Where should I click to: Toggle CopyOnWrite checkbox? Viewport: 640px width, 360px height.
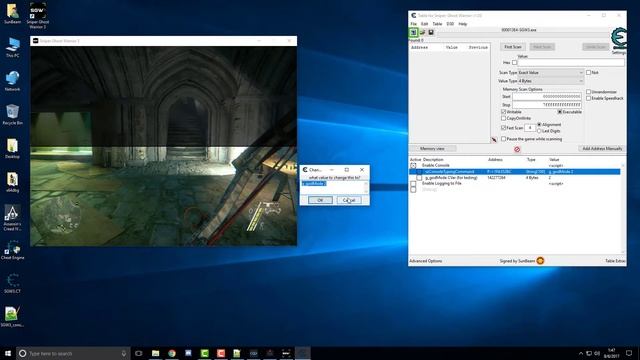pyautogui.click(x=503, y=118)
